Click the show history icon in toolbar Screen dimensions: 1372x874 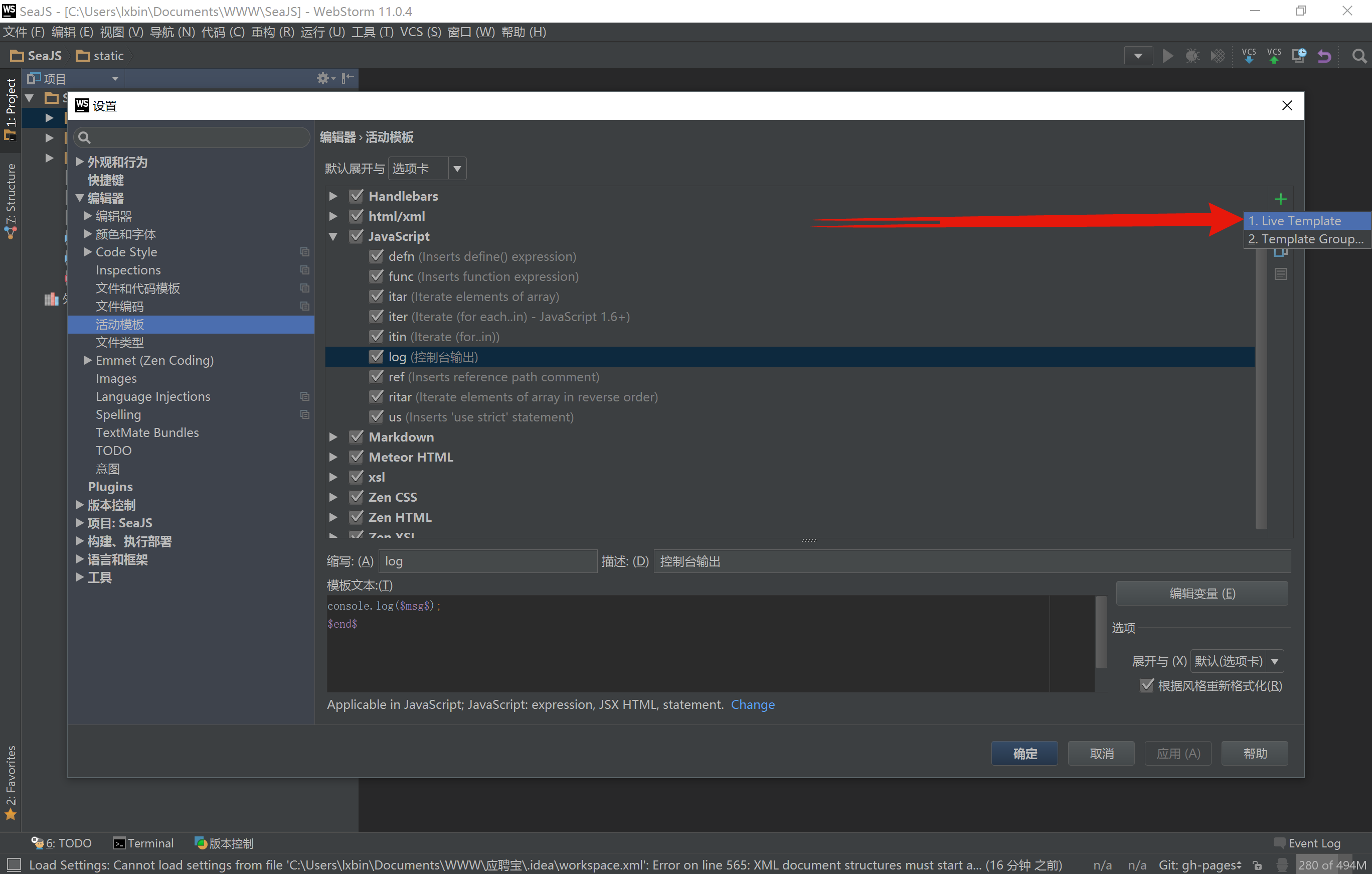point(1298,56)
